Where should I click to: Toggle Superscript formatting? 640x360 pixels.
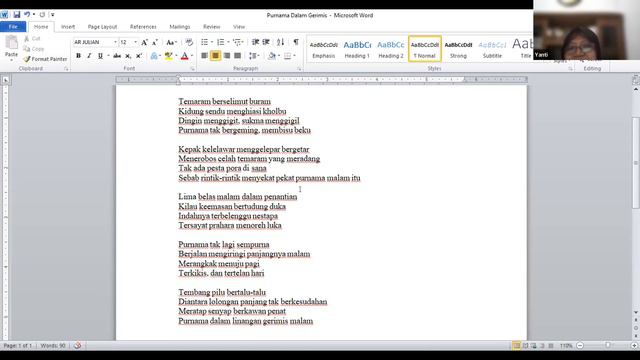click(139, 56)
